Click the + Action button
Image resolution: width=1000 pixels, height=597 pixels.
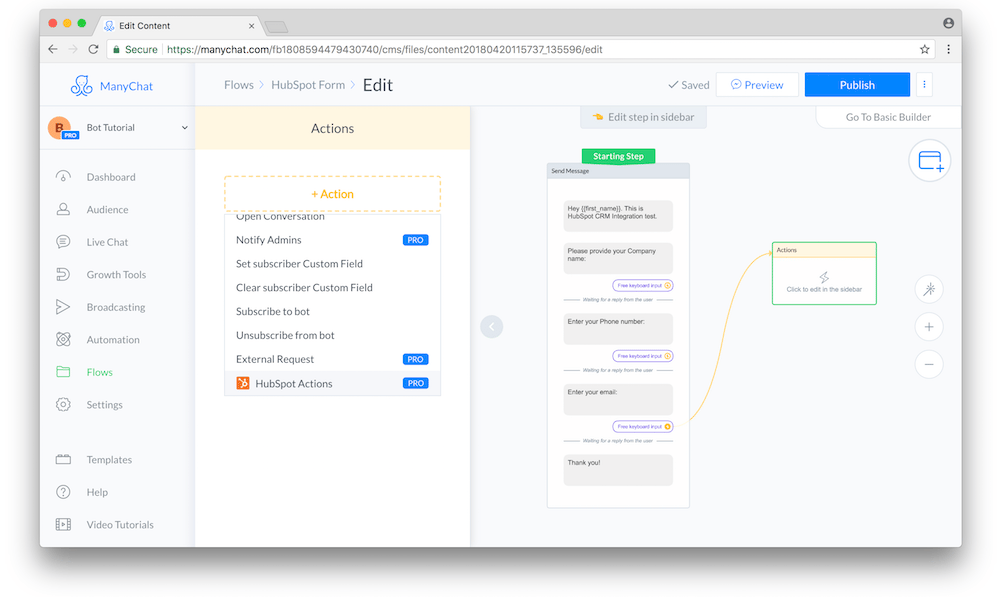[332, 194]
